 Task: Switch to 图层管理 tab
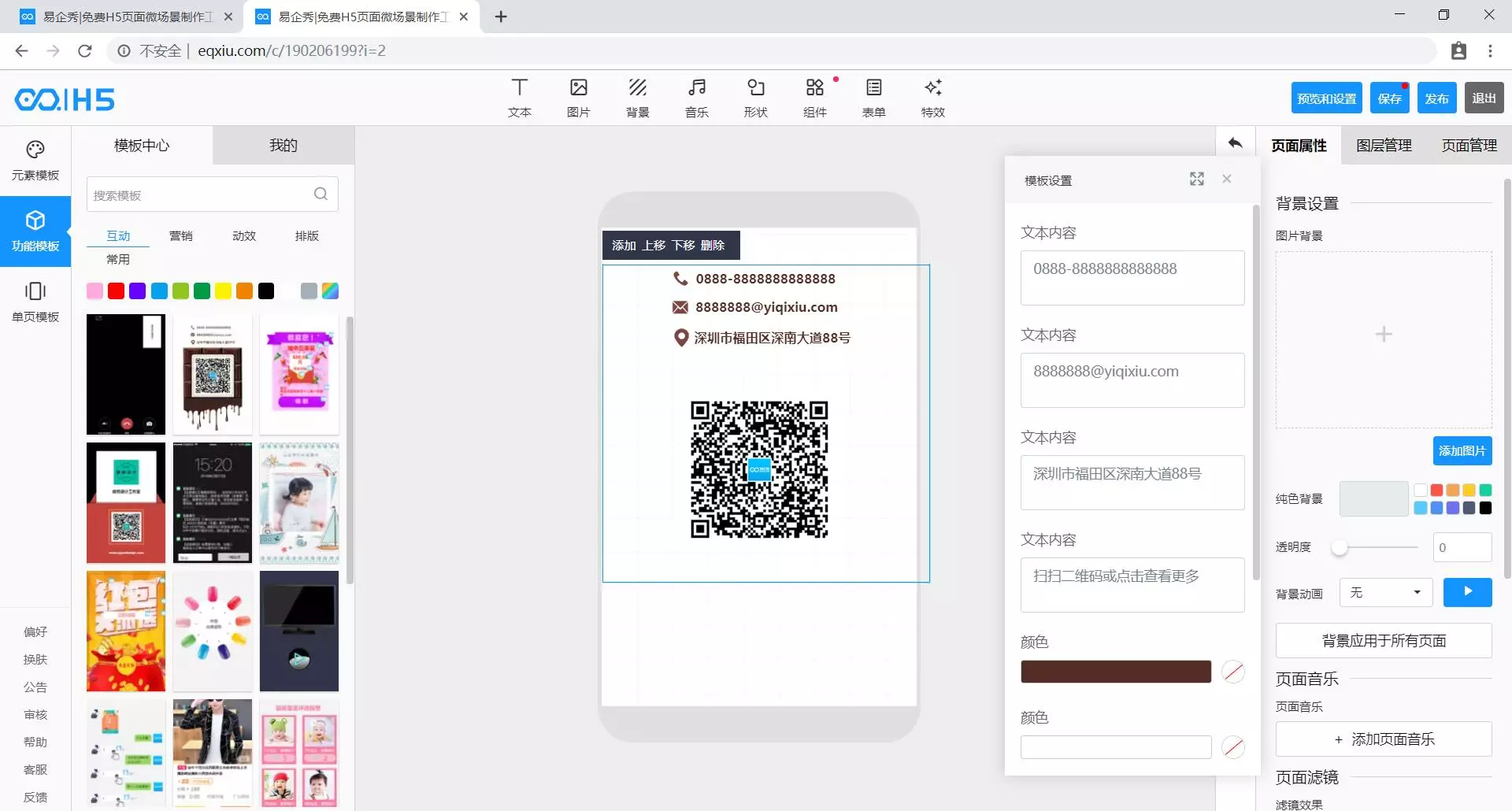1384,146
